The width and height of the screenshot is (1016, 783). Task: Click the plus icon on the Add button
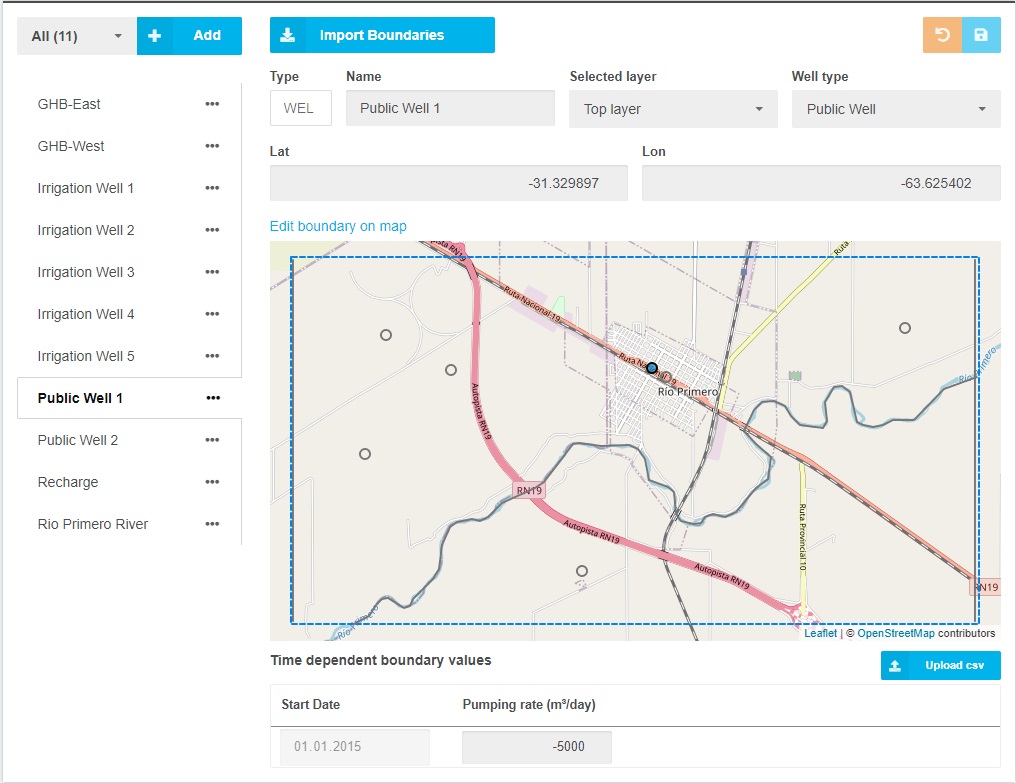point(155,35)
